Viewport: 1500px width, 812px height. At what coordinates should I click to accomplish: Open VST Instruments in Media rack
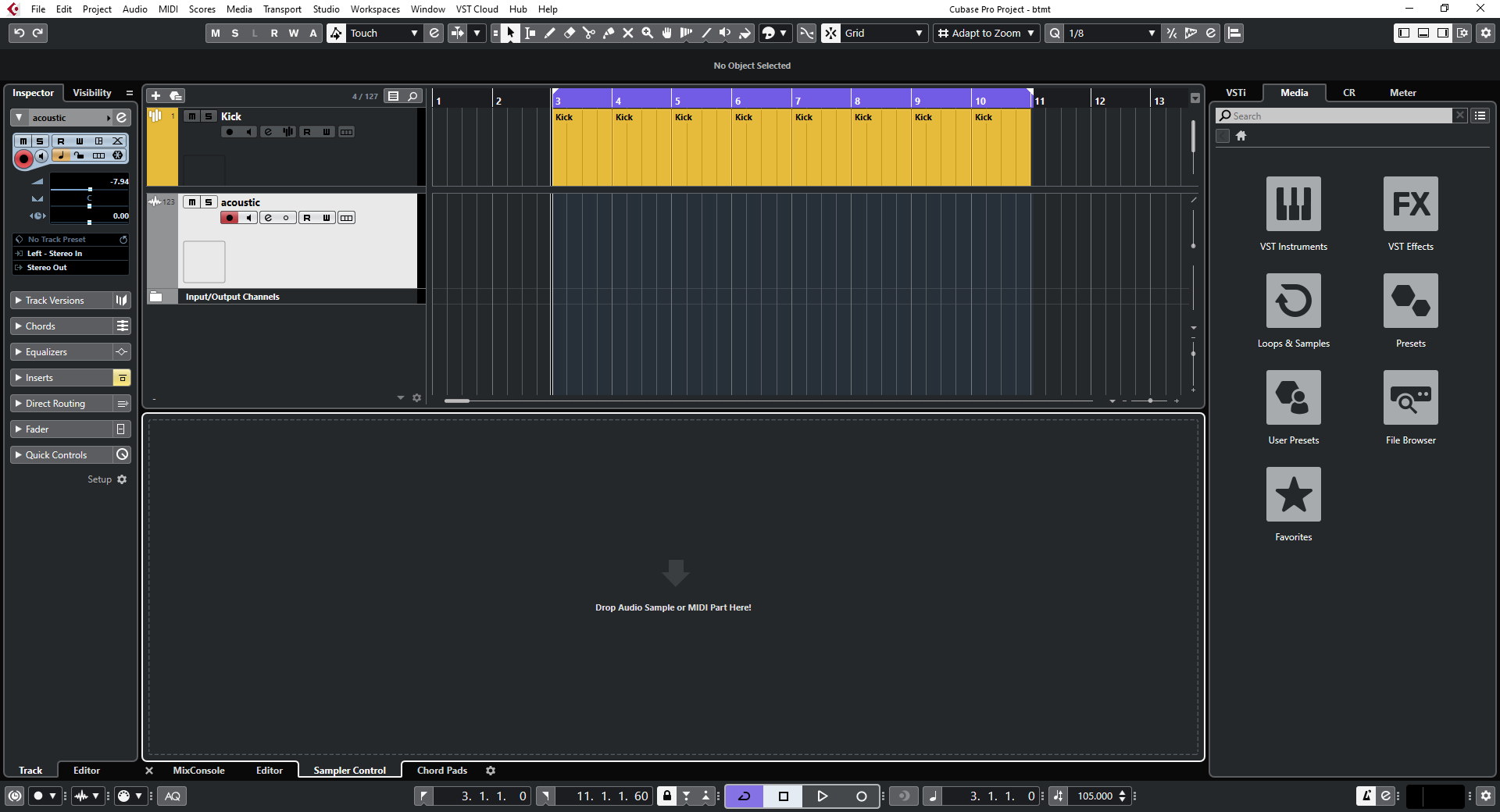tap(1294, 204)
